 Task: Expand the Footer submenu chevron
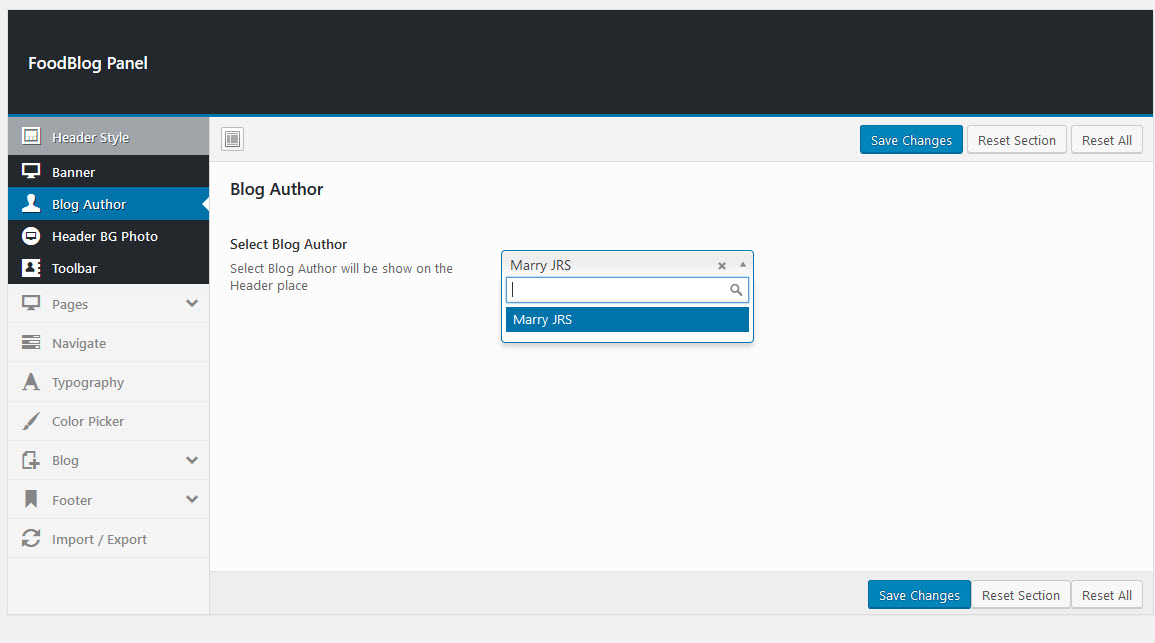click(x=192, y=499)
